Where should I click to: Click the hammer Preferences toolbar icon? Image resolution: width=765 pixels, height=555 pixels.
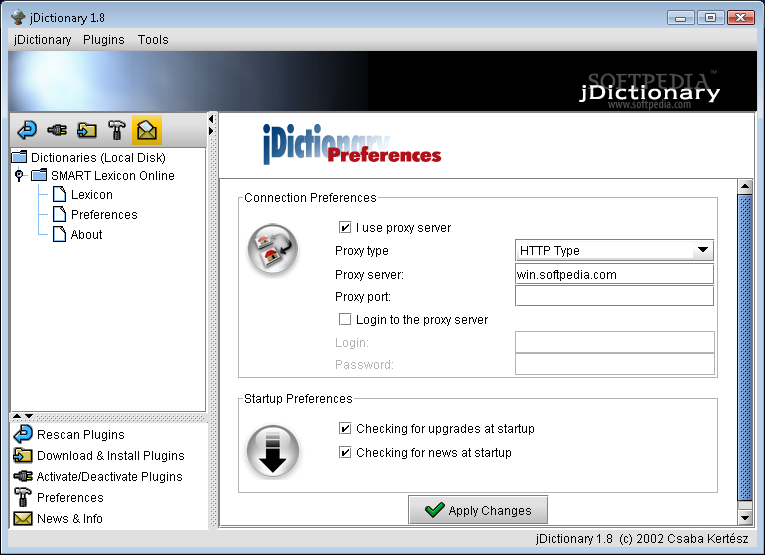pyautogui.click(x=117, y=130)
